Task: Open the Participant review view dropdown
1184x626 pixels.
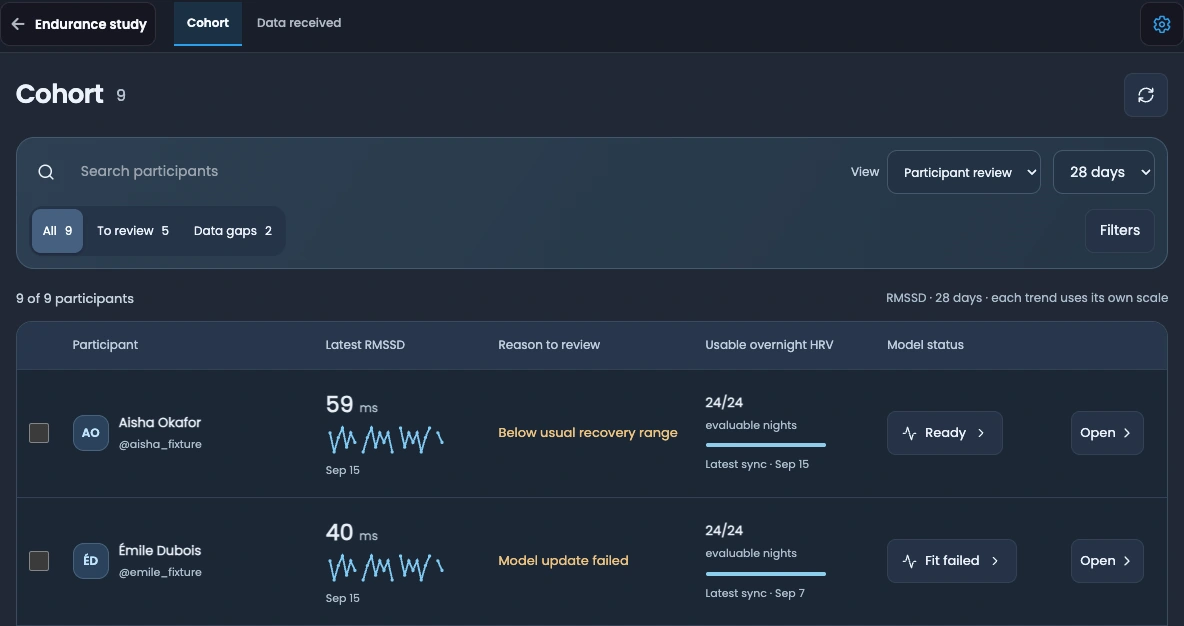Action: coord(964,172)
